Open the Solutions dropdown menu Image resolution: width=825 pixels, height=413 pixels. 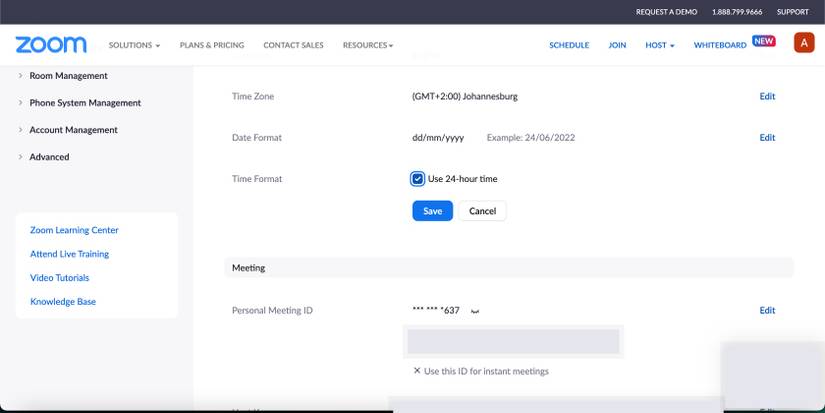134,45
